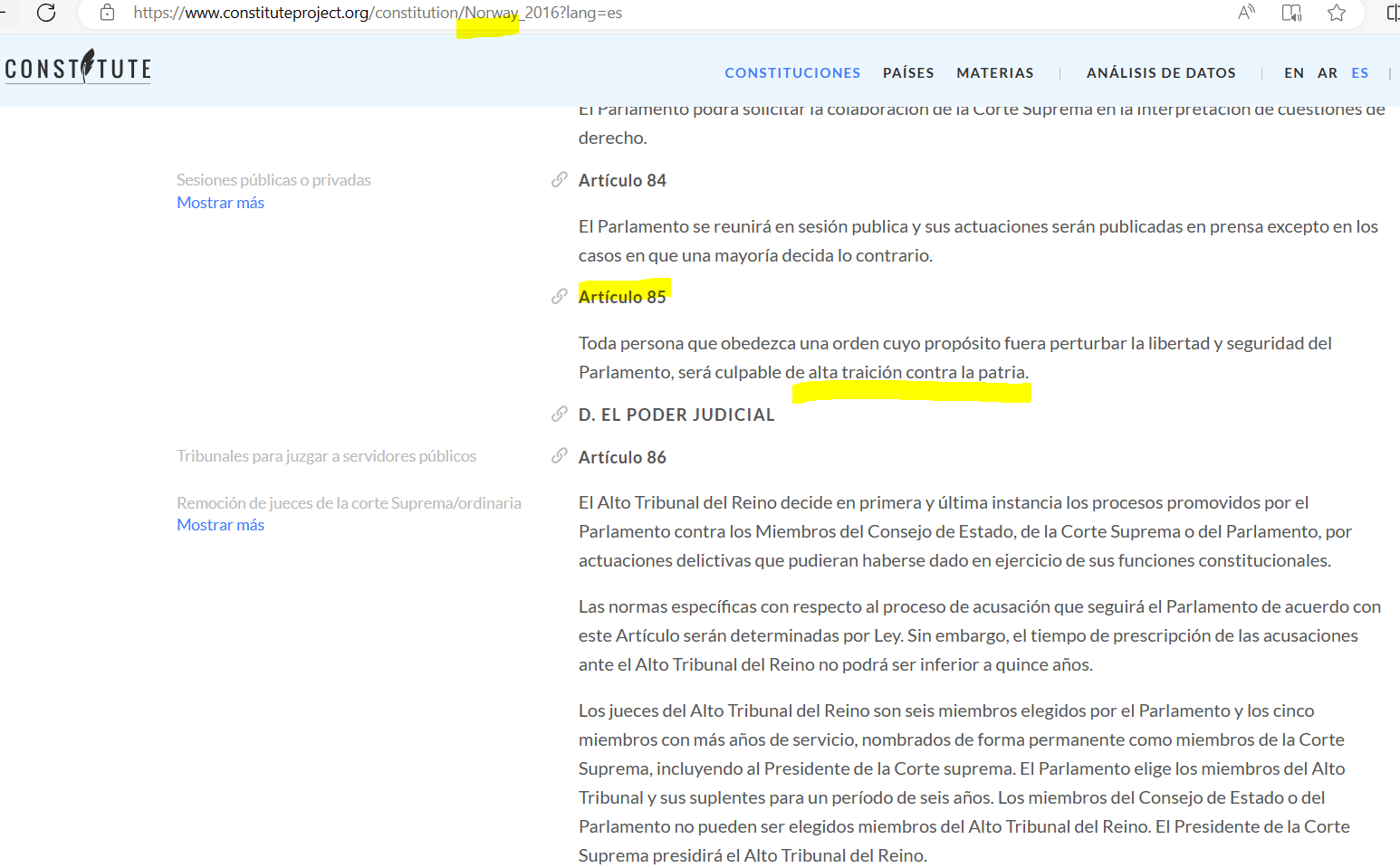Activate the Read Aloud icon in the address bar
This screenshot has width=1400, height=868.
(1247, 13)
